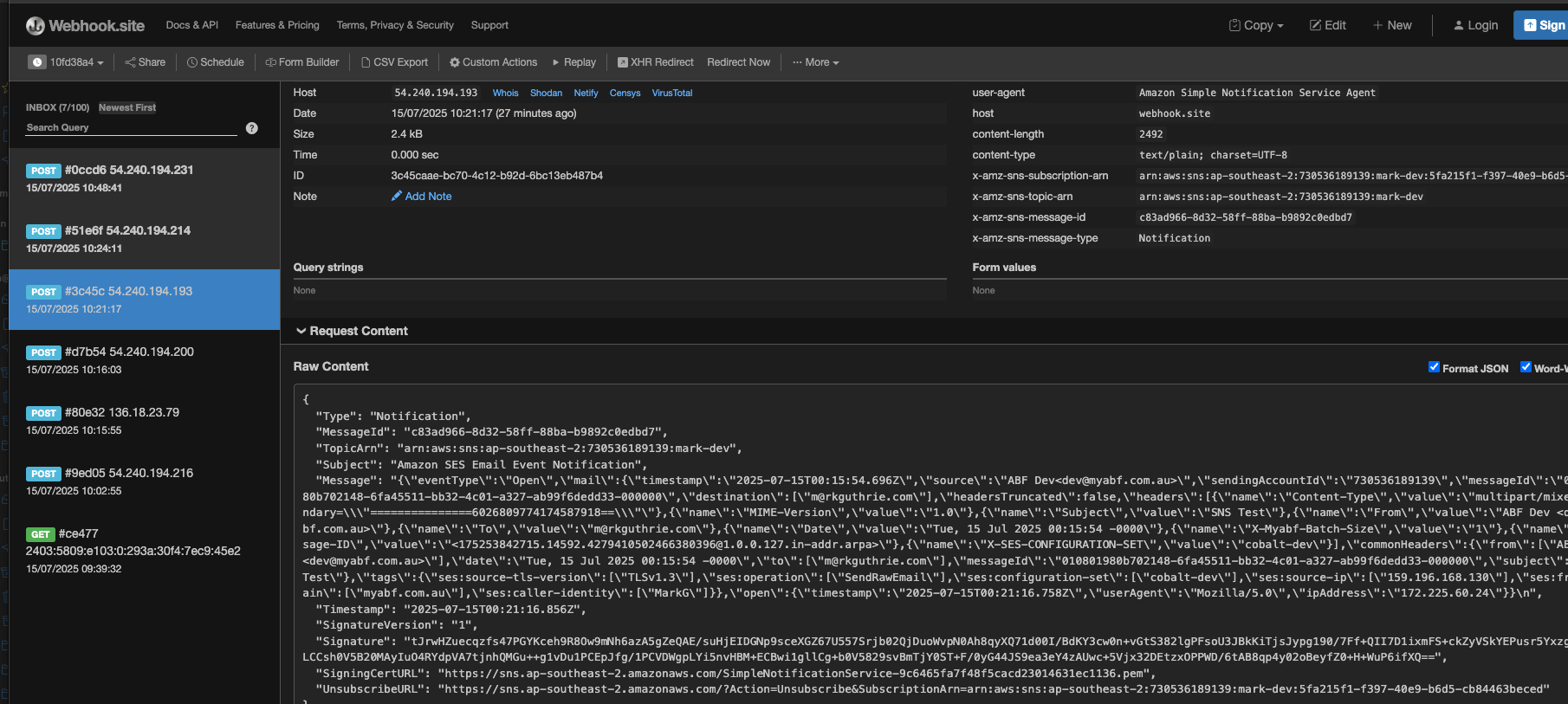The image size is (1568, 704).
Task: Open Netify lookup for host
Action: [586, 93]
